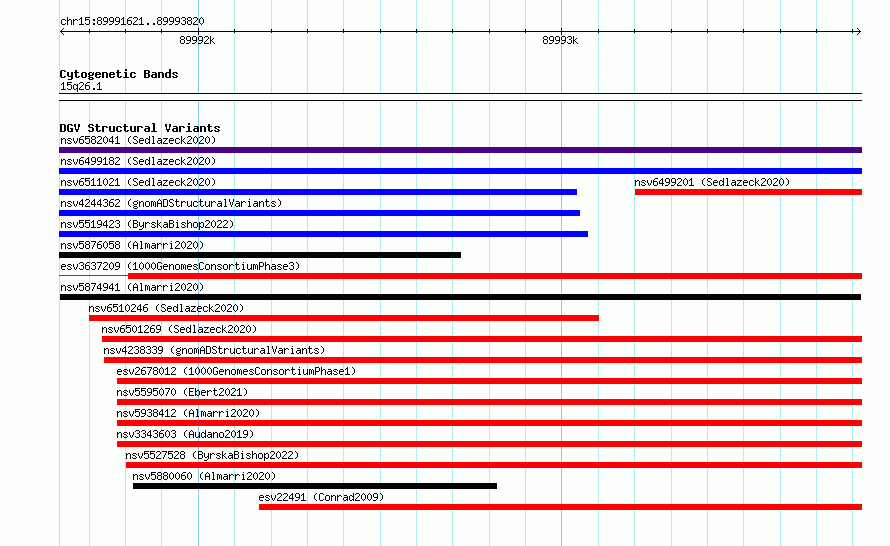Click the nsv6582041 (Sedlazeck2020) label
The height and width of the screenshot is (546, 890).
138,140
